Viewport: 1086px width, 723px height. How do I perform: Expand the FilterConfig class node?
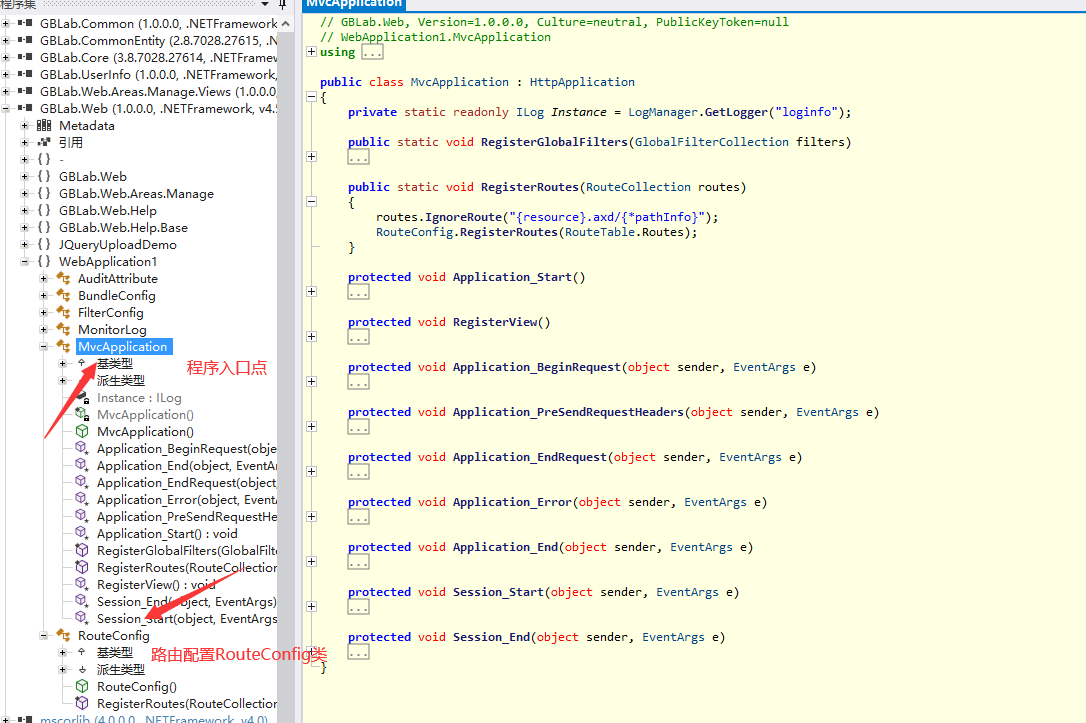(44, 313)
